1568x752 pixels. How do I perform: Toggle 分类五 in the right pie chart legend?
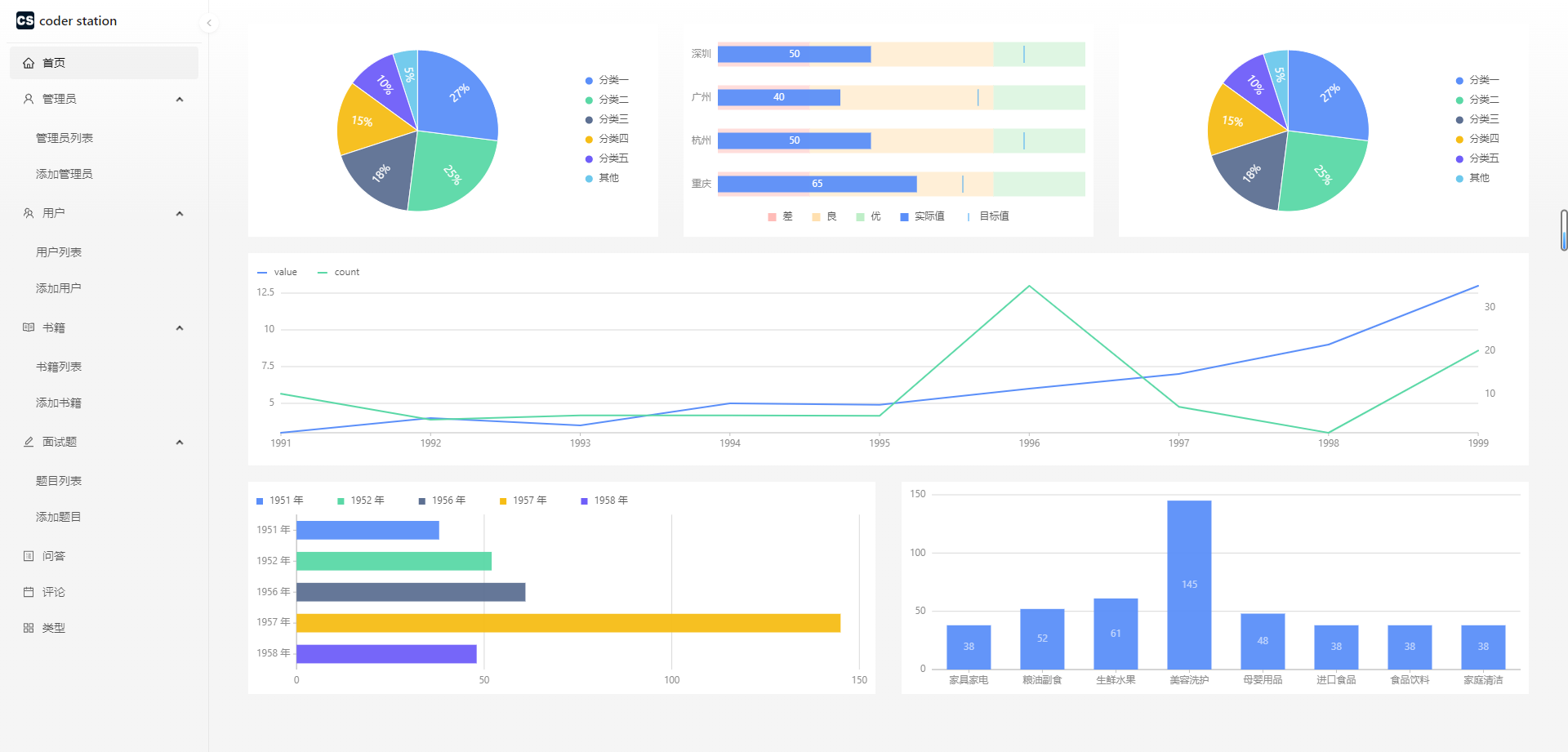[1477, 158]
